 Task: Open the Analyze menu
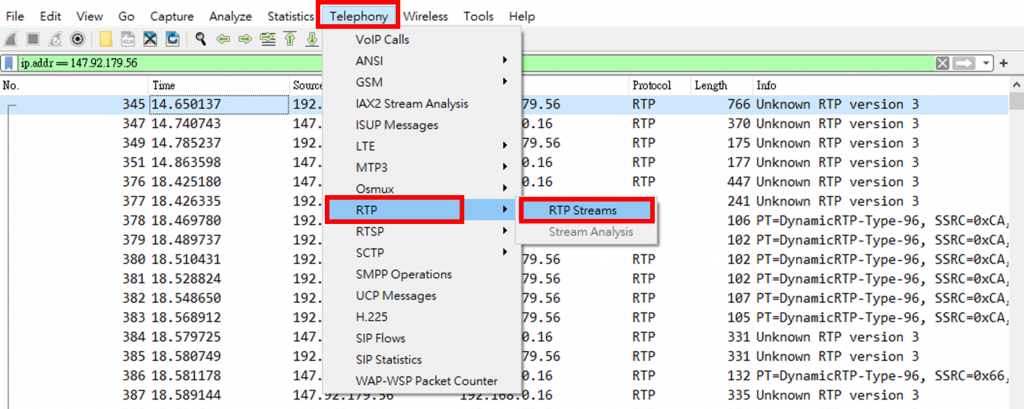(x=231, y=16)
